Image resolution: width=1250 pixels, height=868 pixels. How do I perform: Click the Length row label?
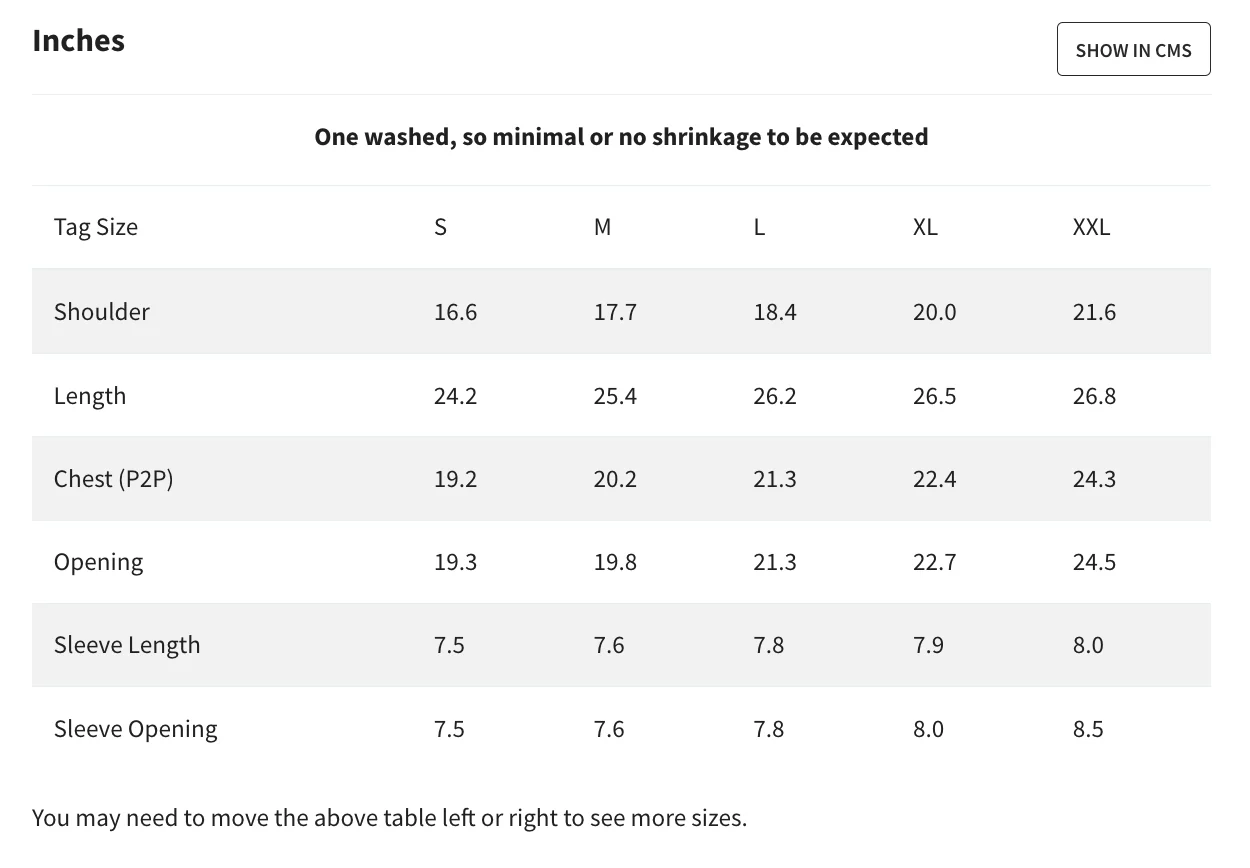pos(90,396)
